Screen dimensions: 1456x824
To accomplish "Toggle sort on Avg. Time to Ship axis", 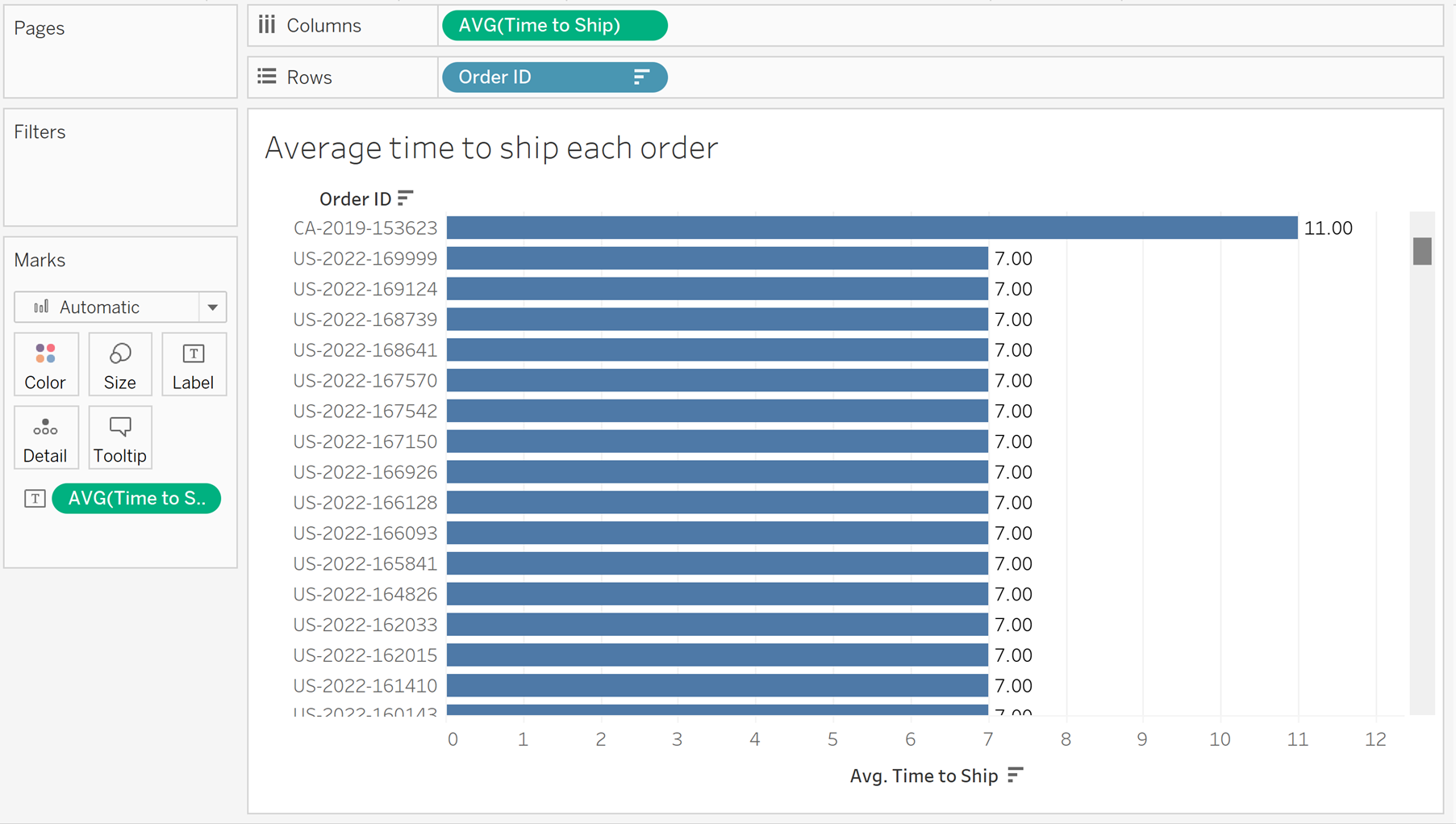I will 1016,776.
